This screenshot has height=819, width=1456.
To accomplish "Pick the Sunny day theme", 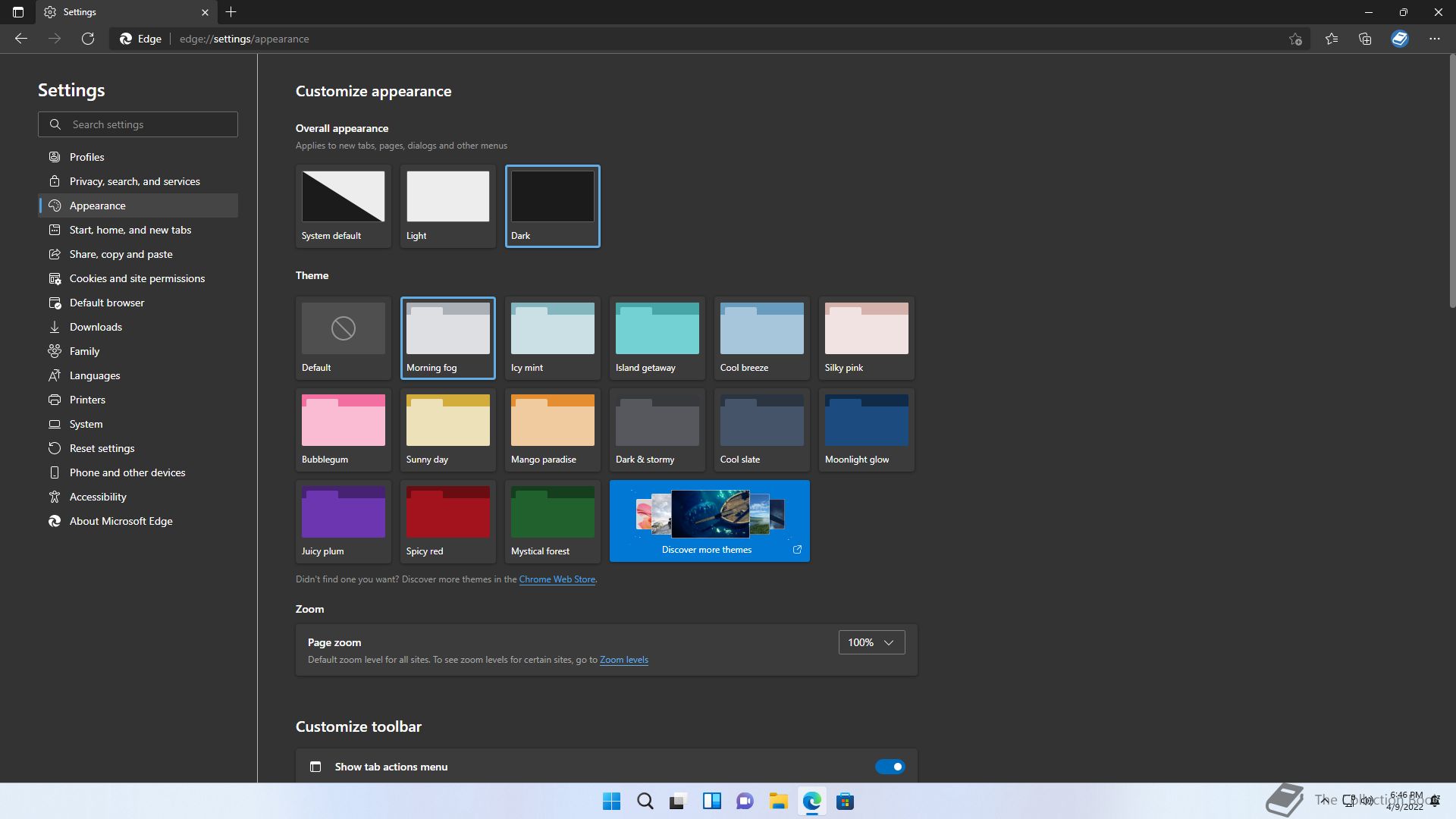I will click(448, 430).
